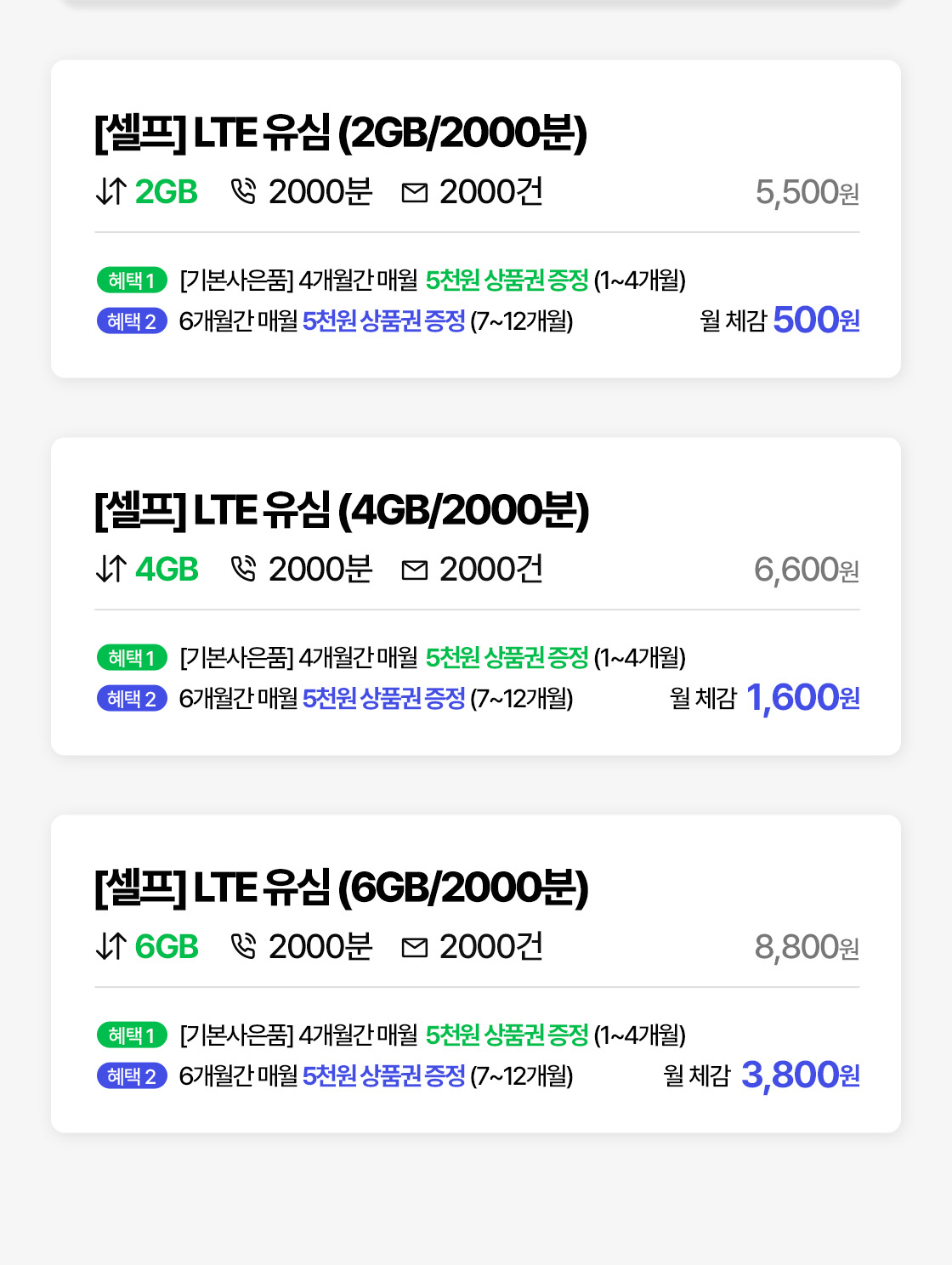Open the LTE 유심 (2GB/2000분) plan title

pyautogui.click(x=341, y=133)
